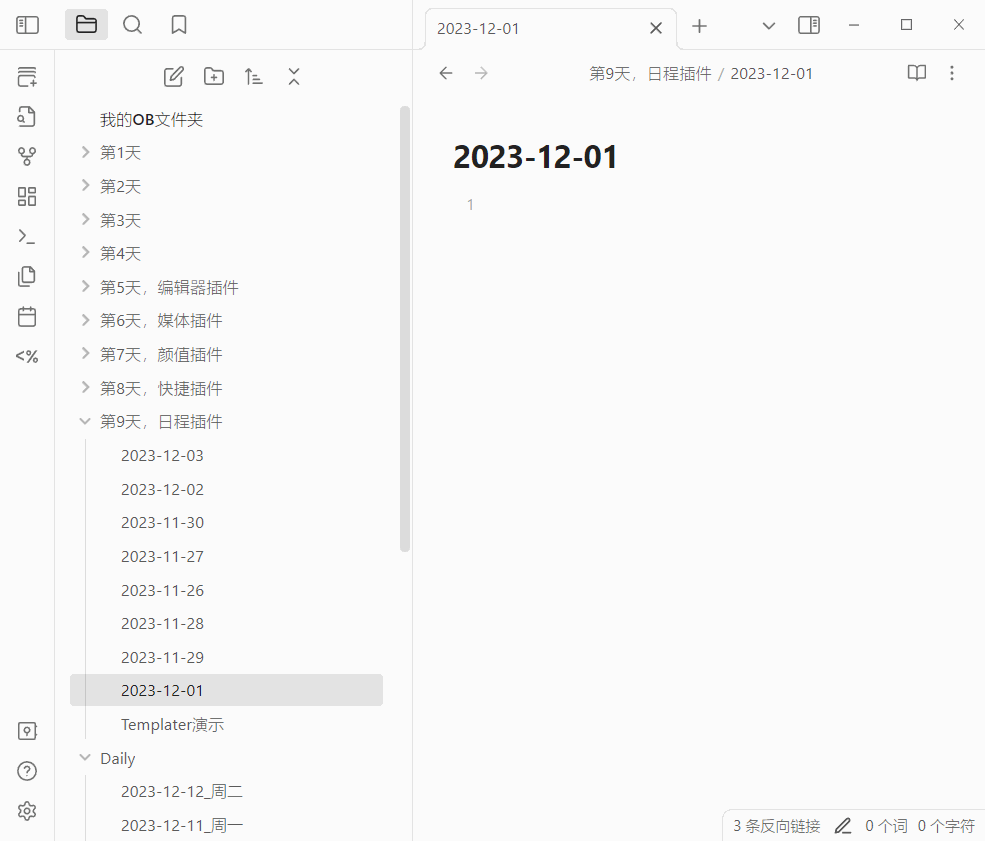Open today's daily note calendar icon

click(x=27, y=317)
